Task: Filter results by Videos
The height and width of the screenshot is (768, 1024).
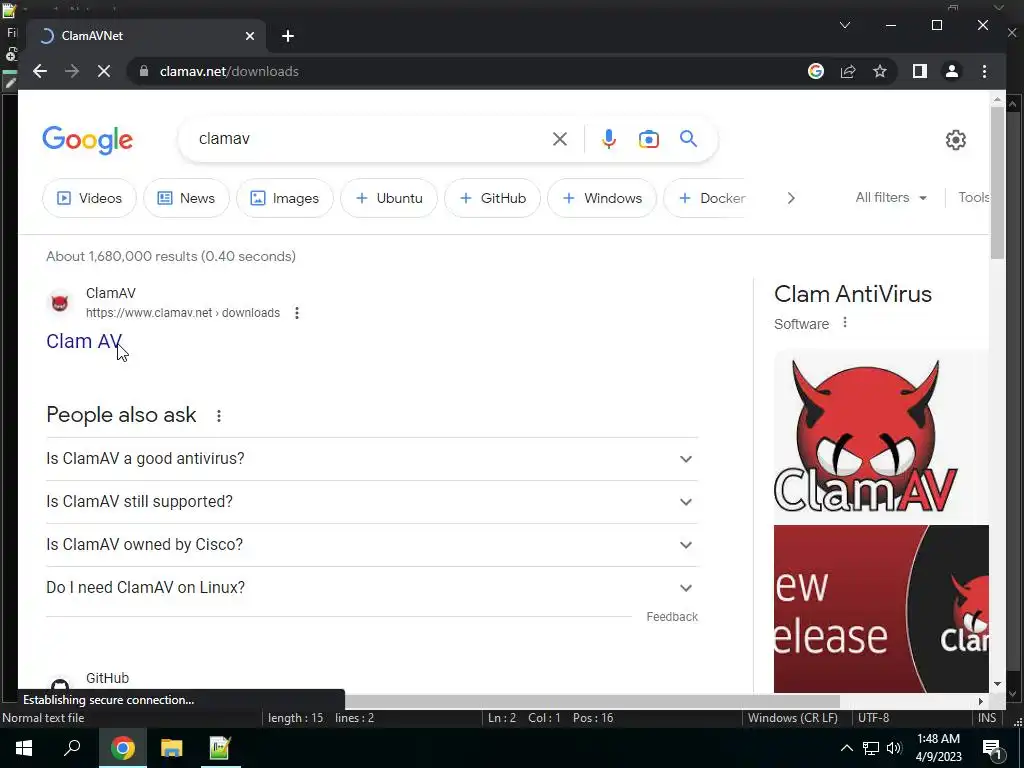Action: tap(89, 198)
